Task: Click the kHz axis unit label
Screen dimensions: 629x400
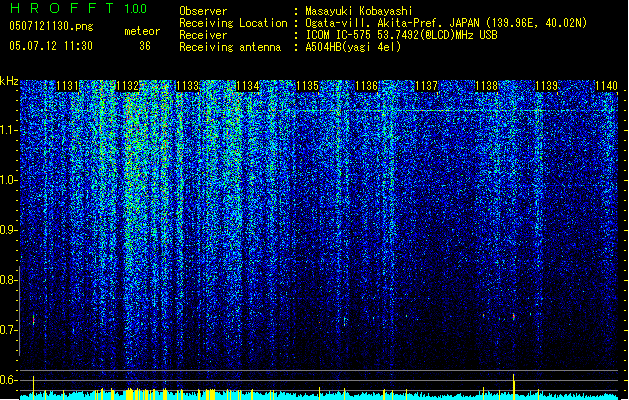Action: 9,81
